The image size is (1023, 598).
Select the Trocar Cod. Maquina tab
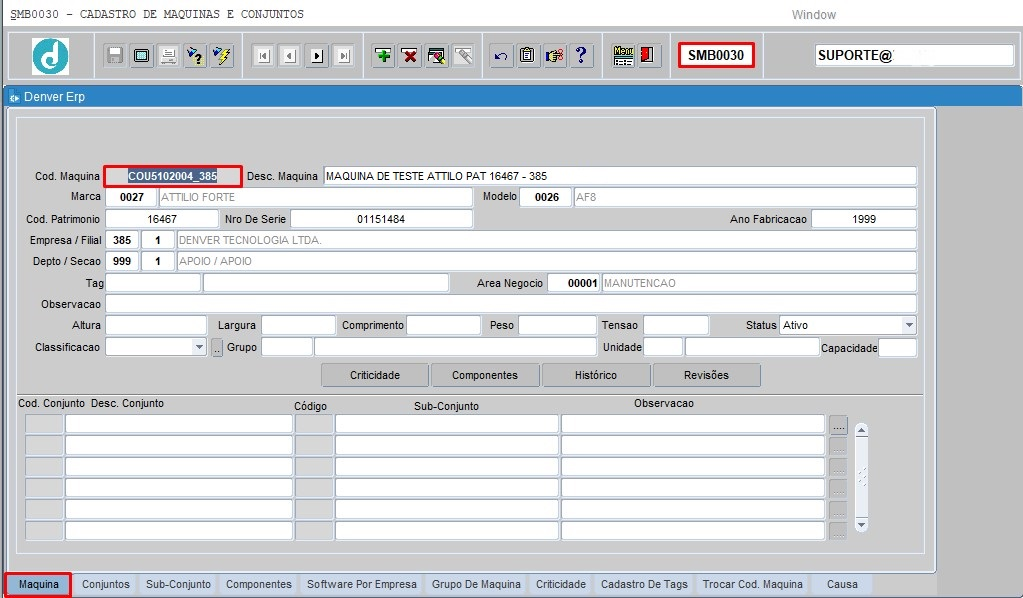pos(752,584)
